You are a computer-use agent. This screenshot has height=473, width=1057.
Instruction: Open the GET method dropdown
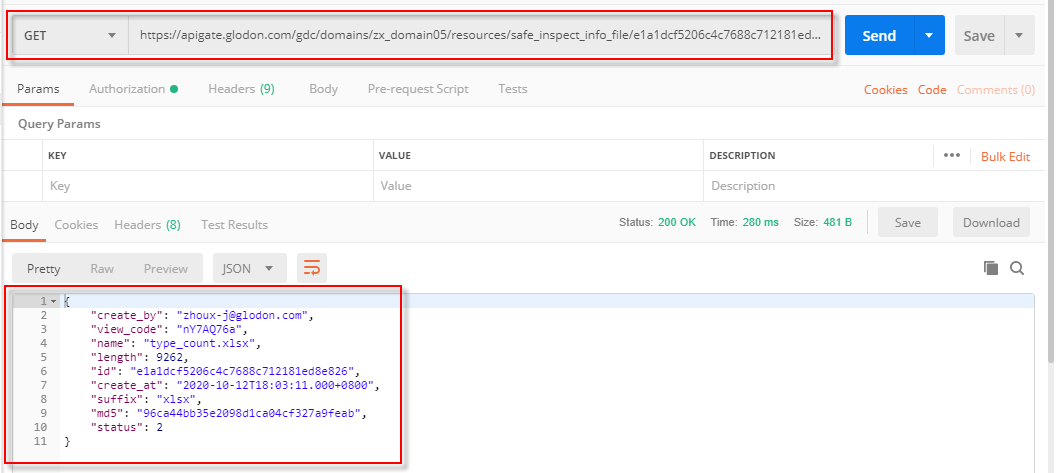(70, 36)
